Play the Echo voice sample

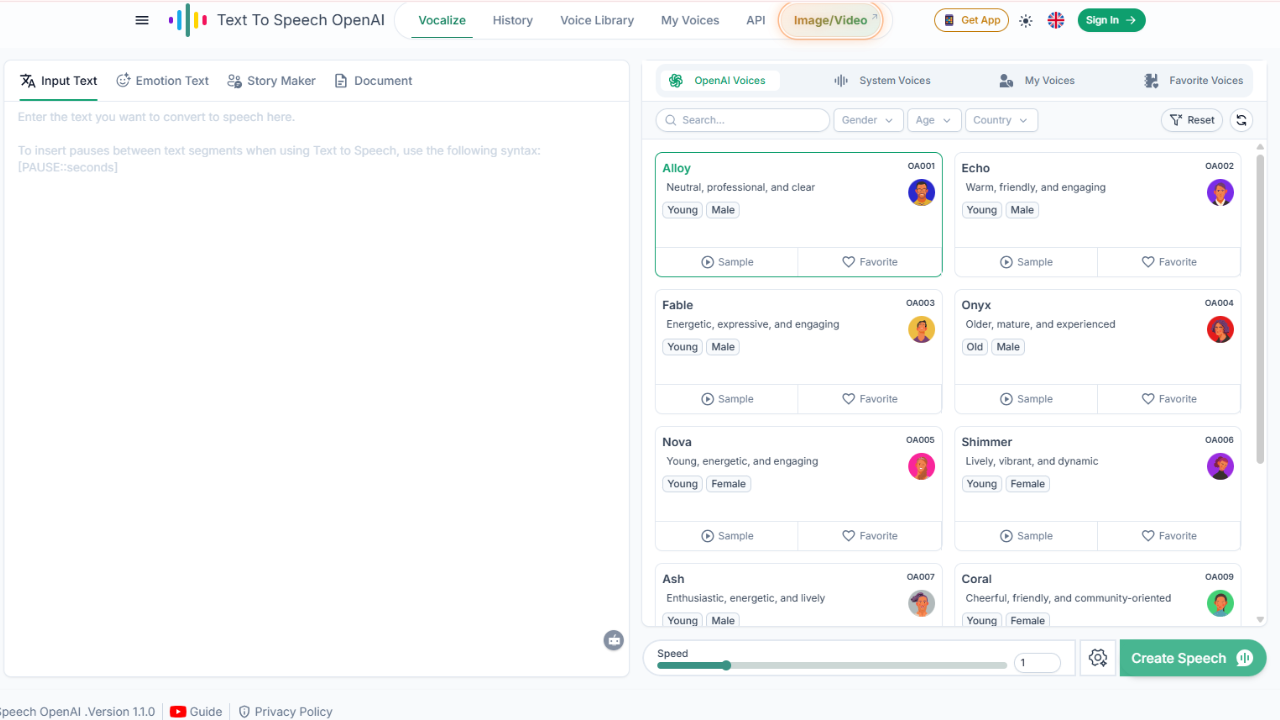click(x=1026, y=262)
